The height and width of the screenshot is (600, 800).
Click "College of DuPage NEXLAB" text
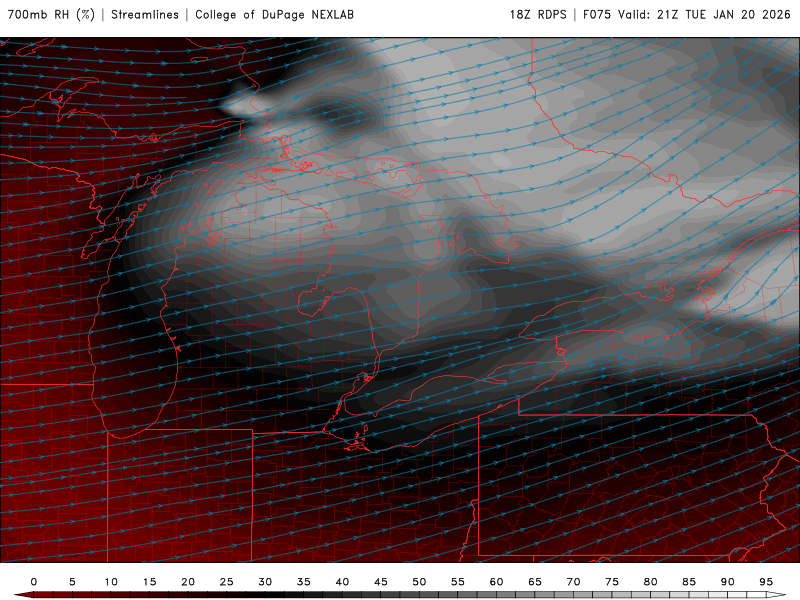pos(274,14)
